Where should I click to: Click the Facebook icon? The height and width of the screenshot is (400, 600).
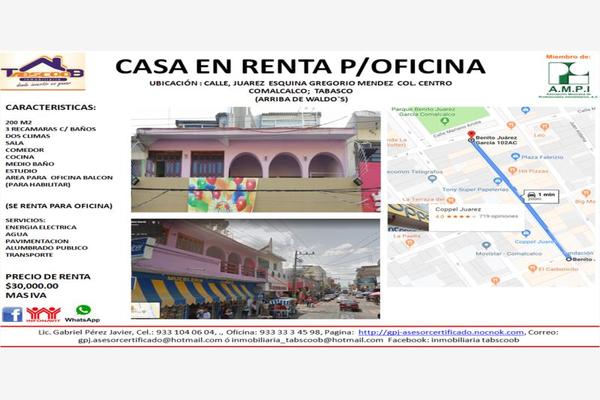[13, 314]
